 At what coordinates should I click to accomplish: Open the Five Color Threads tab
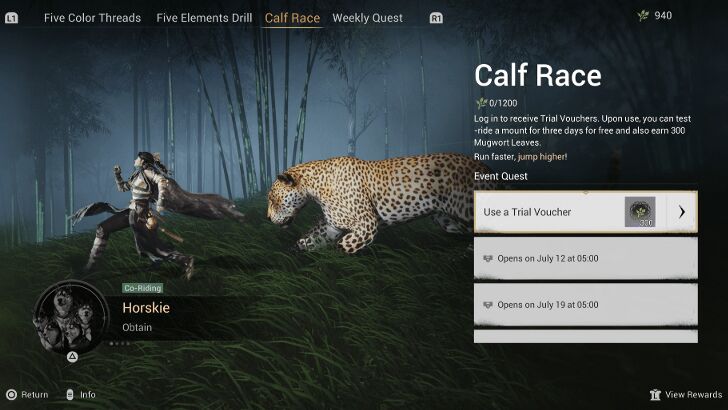(x=92, y=18)
